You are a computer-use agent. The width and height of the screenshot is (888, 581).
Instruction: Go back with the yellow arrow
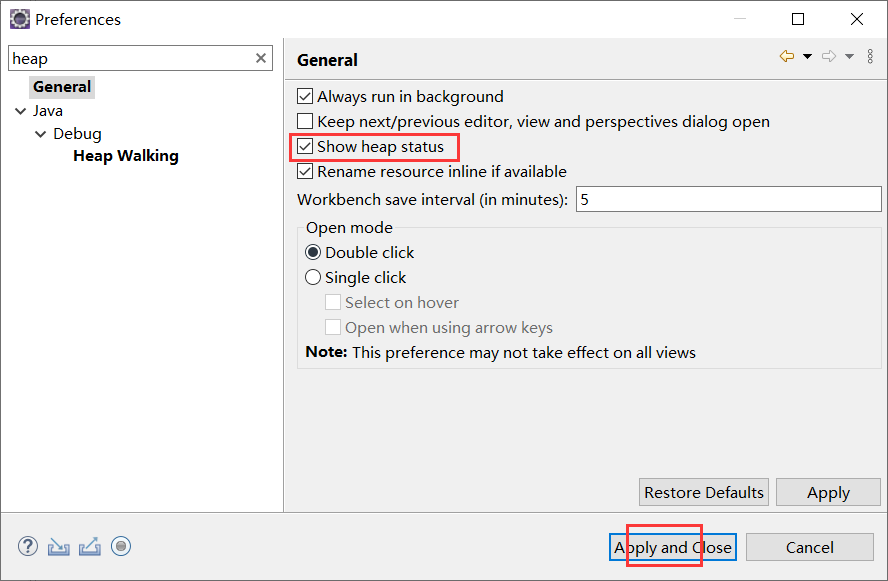(787, 57)
